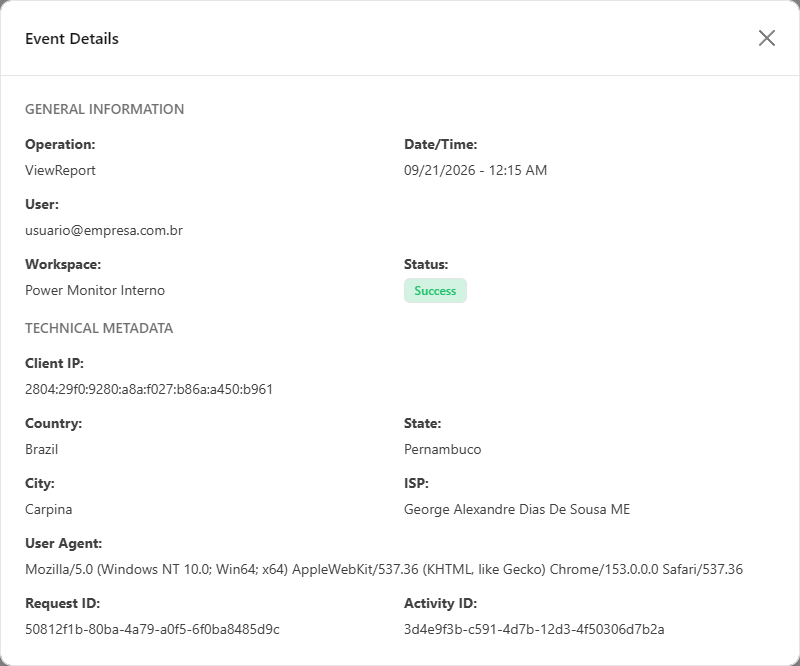Click the 'Country:' field label
The height and width of the screenshot is (666, 800).
tap(54, 424)
